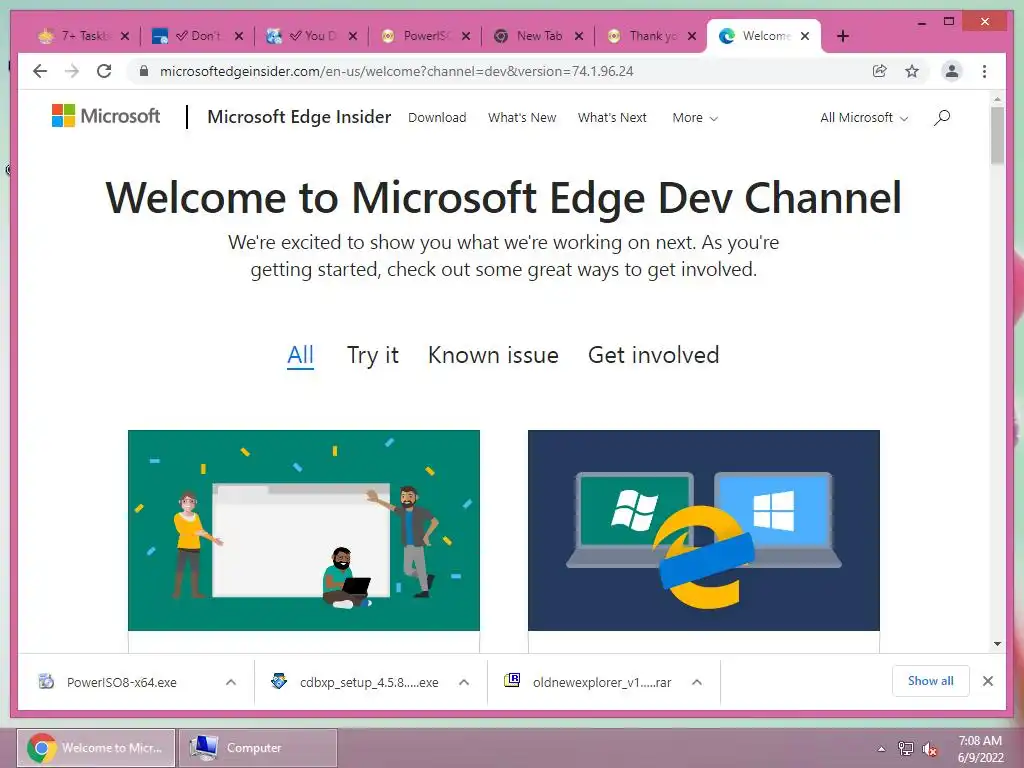Select the Known issue filter
1024x768 pixels.
(493, 355)
